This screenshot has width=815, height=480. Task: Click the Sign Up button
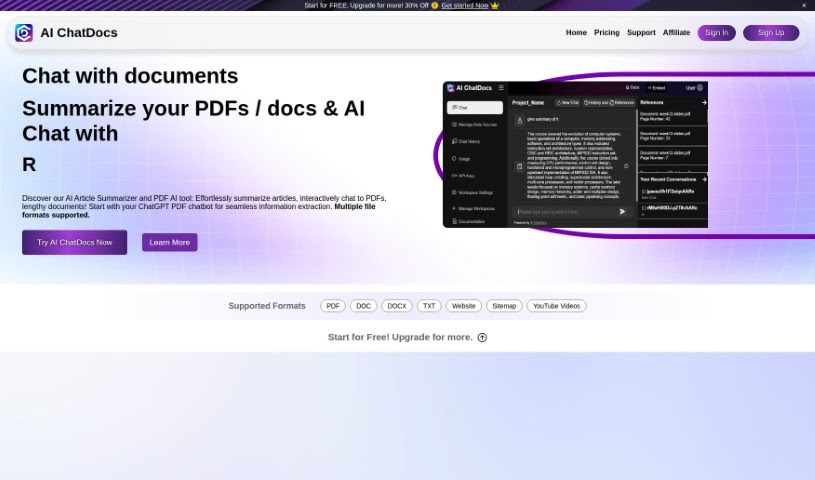tap(771, 33)
